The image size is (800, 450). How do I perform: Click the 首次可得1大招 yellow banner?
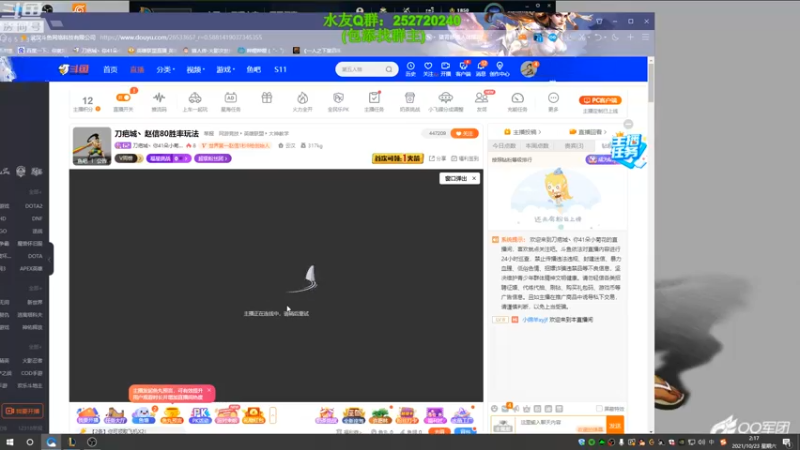pyautogui.click(x=397, y=158)
